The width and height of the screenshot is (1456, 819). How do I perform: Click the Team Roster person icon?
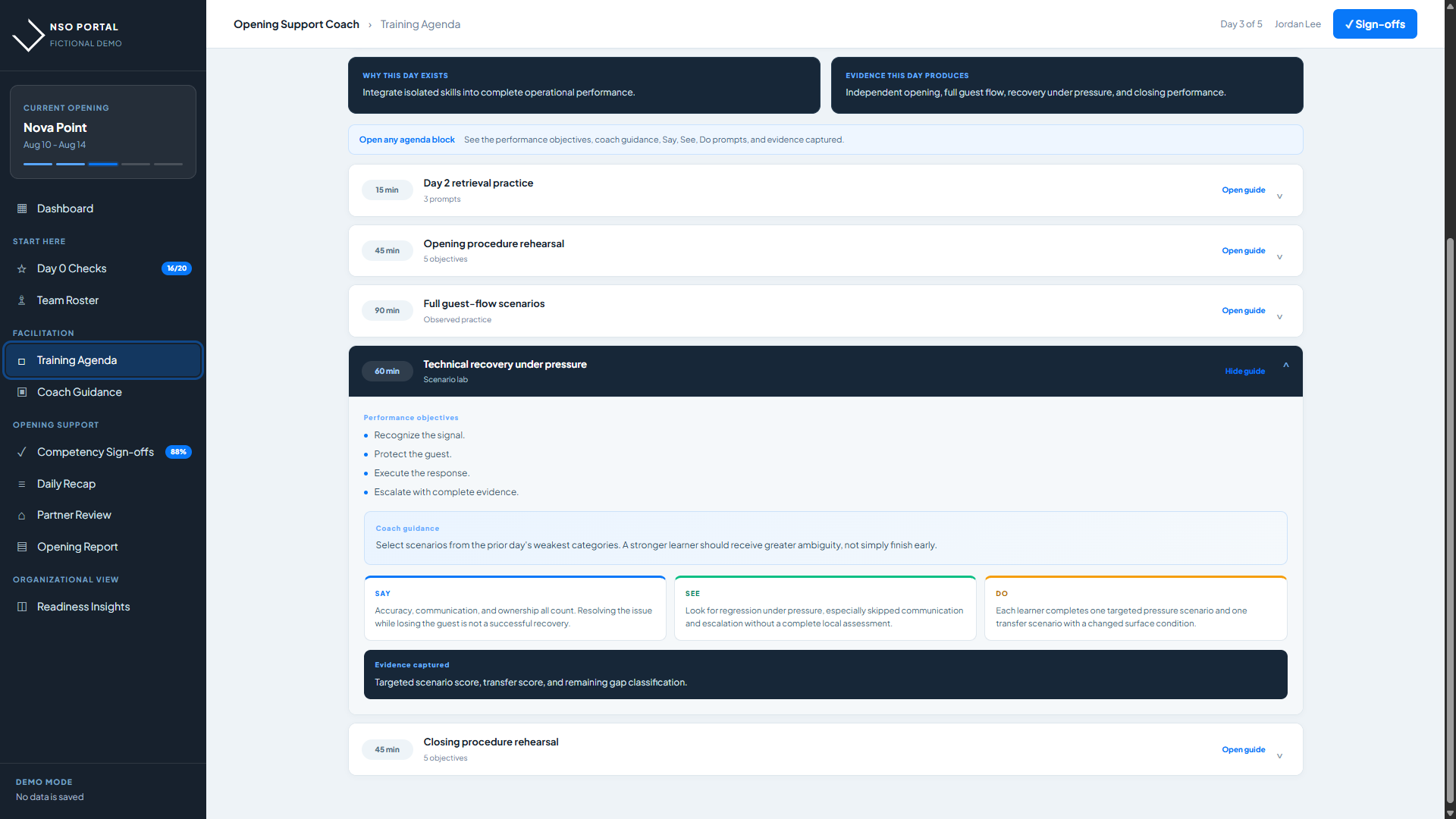tap(22, 300)
